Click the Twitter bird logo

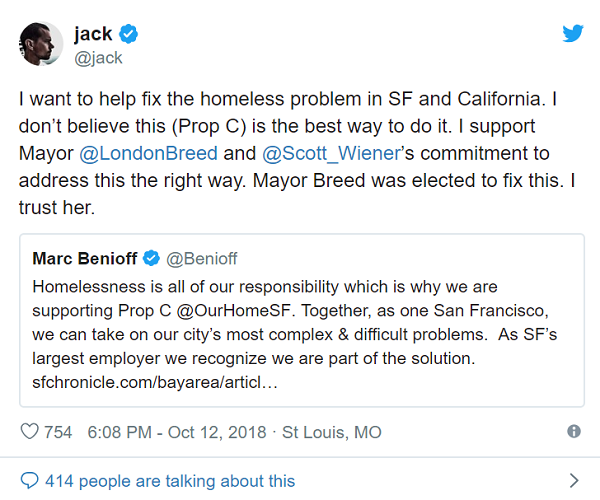pyautogui.click(x=572, y=33)
